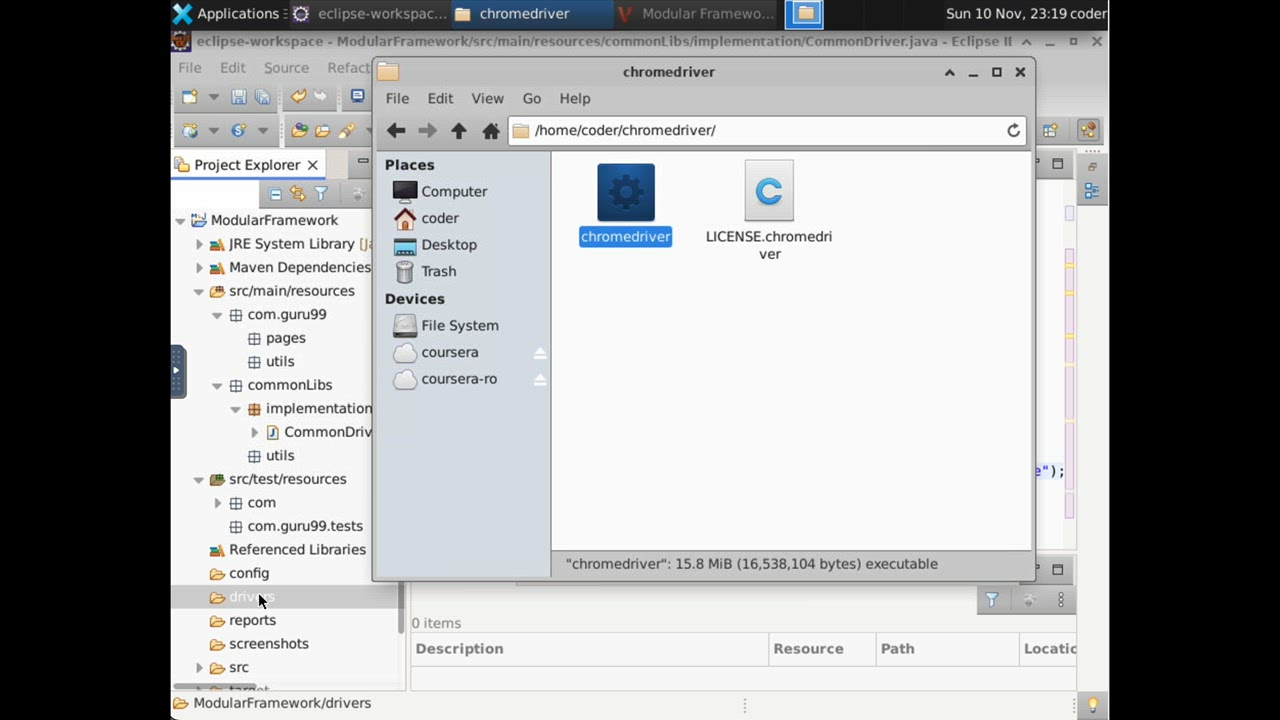Open the file manager Go menu

pos(532,98)
